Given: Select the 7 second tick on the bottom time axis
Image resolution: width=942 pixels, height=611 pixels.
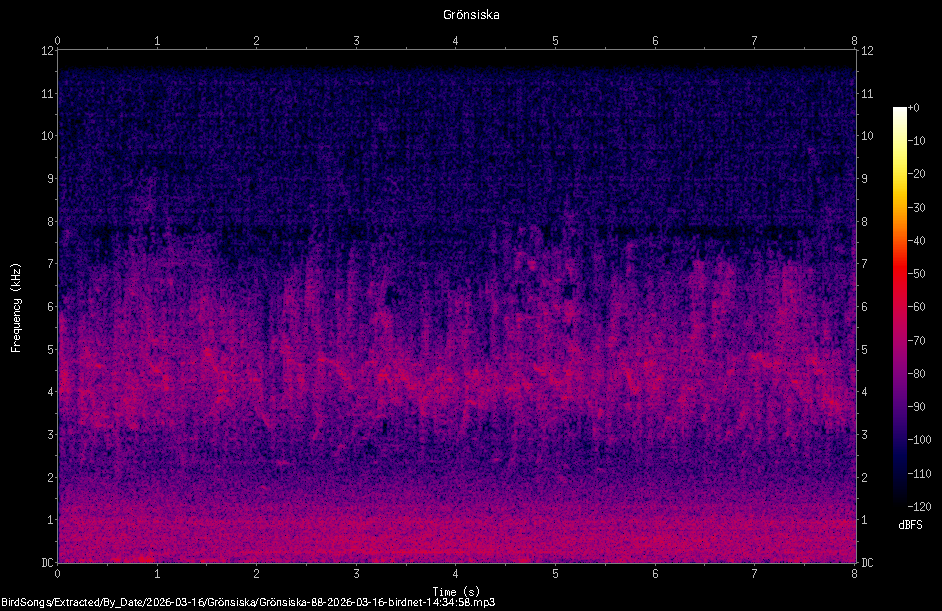Looking at the screenshot, I should tap(754, 574).
